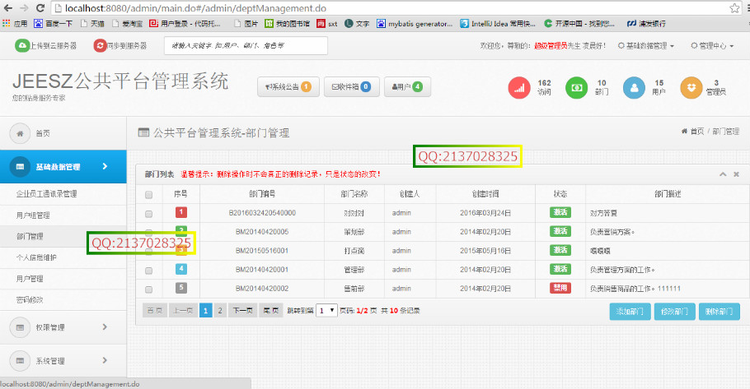Screen dimensions: 750x389
Task: Open the IntelliJ Idea bookmark
Action: (497, 23)
